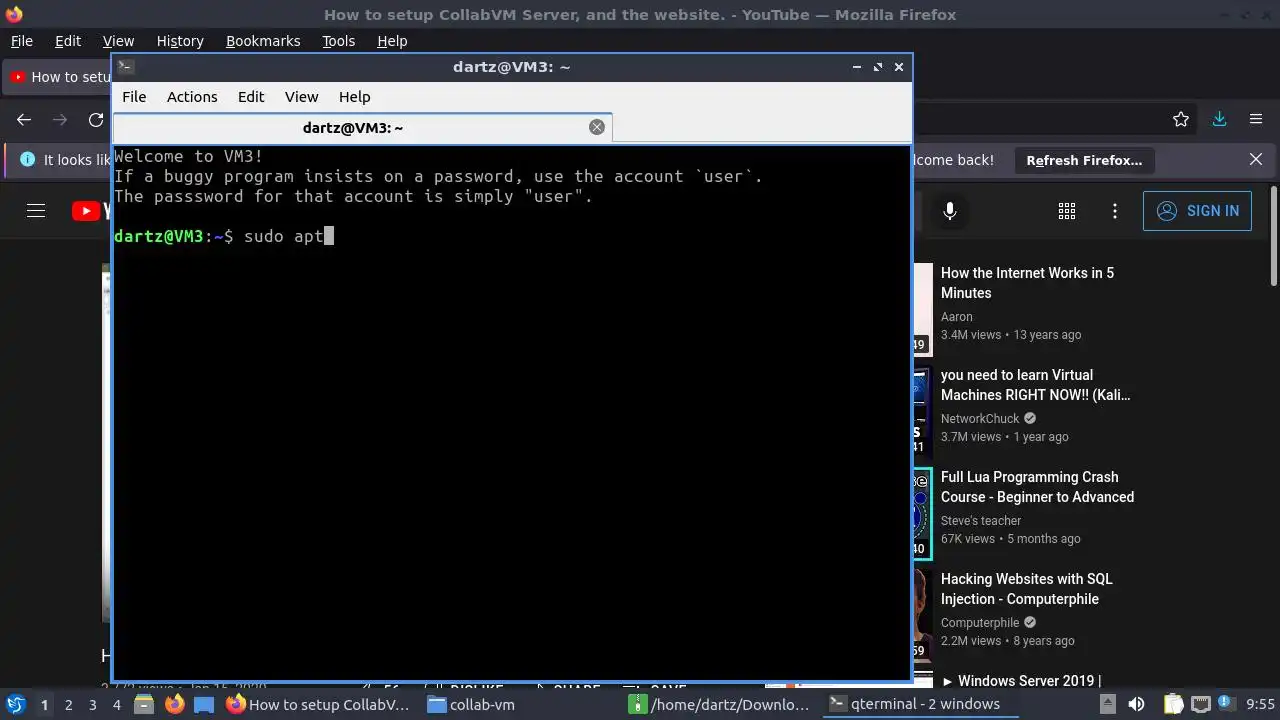1280x720 pixels.
Task: Open volume control tray icon
Action: [1136, 705]
